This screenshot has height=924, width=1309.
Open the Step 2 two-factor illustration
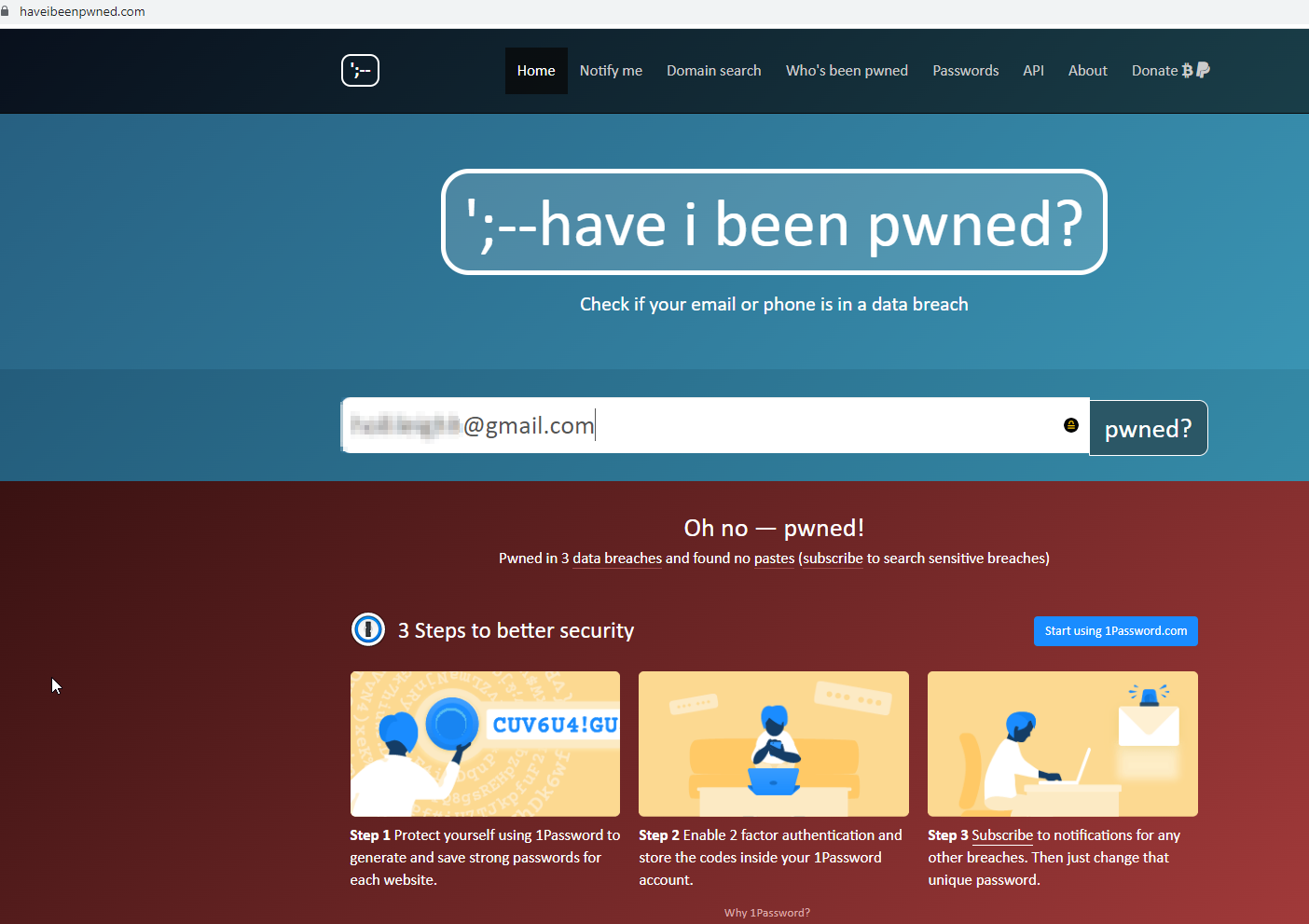pos(774,744)
